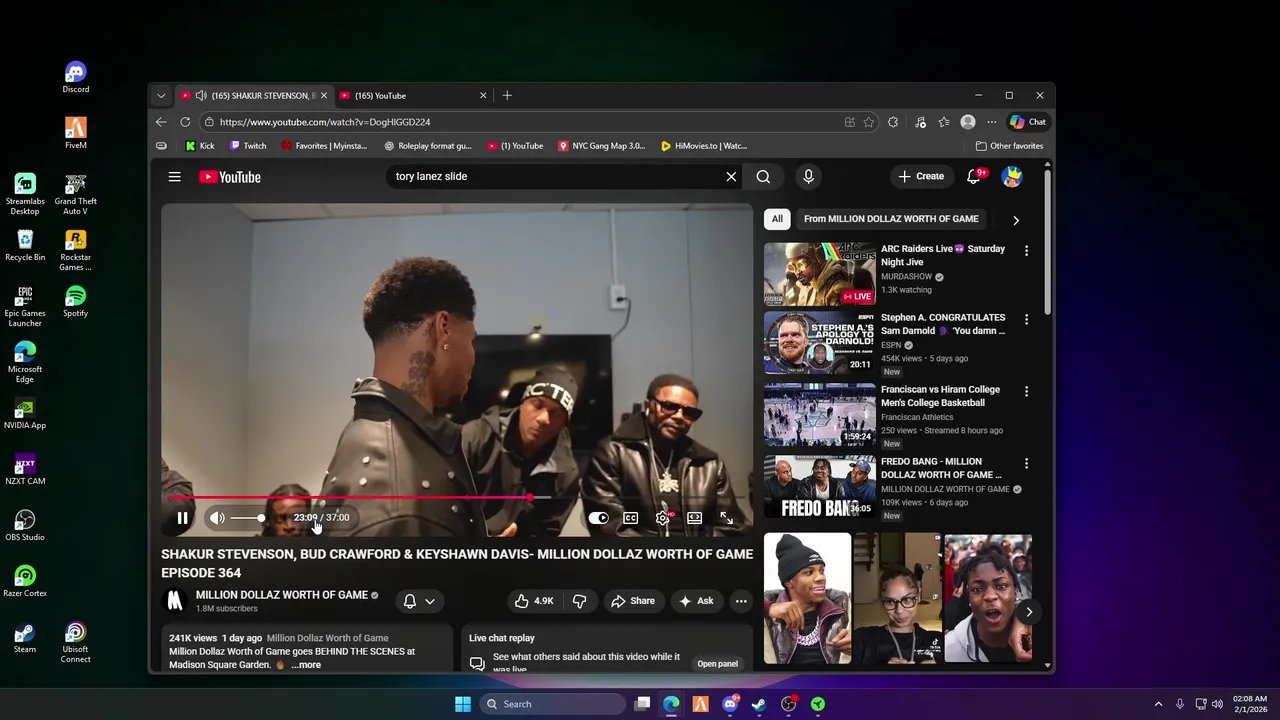Screen dimensions: 1280x720
Task: Open more actions menu under video
Action: point(741,601)
